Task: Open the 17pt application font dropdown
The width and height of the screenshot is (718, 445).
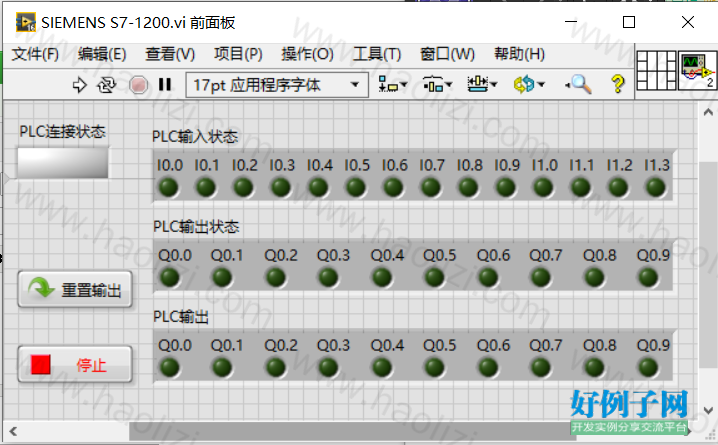Action: pos(277,85)
